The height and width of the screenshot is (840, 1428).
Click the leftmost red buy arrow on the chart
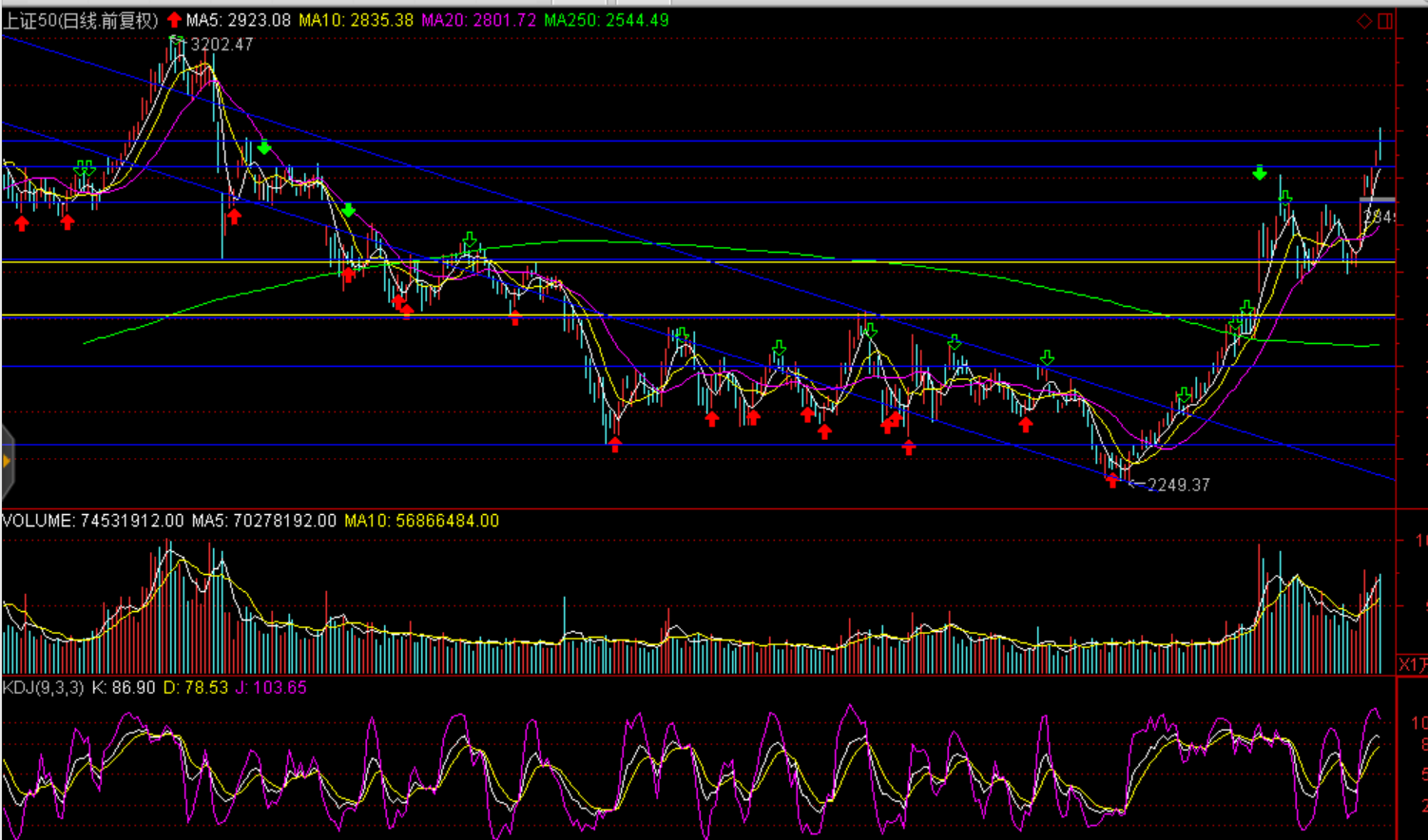[22, 223]
